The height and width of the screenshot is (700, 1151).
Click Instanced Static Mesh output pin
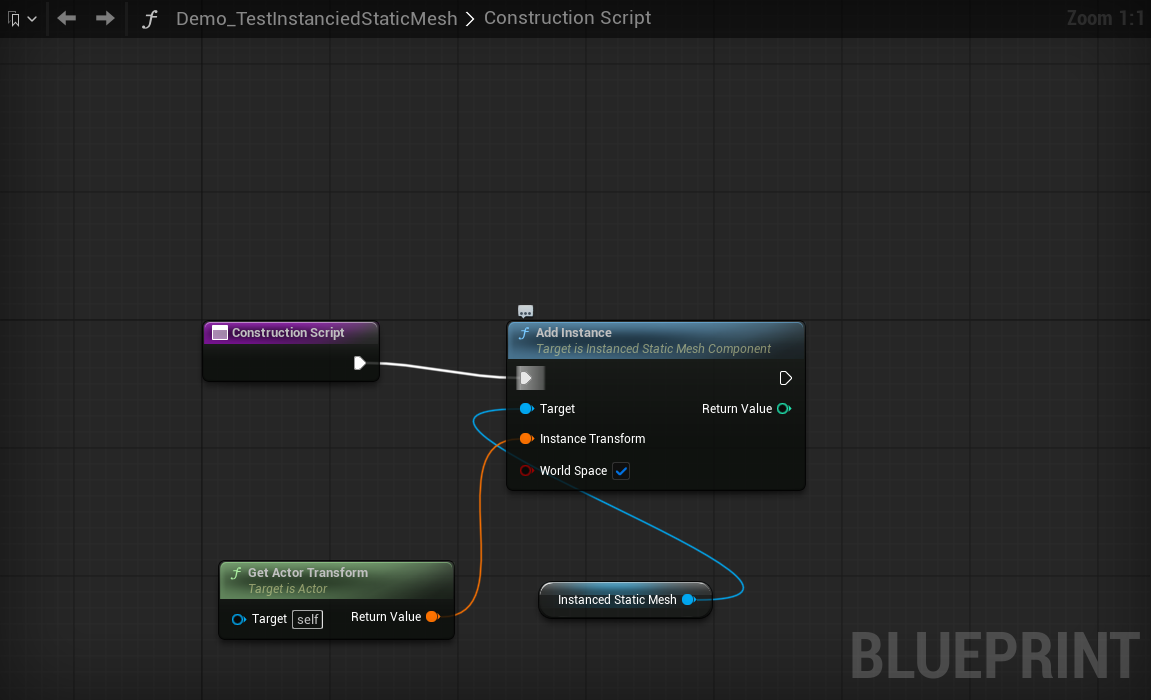(689, 599)
